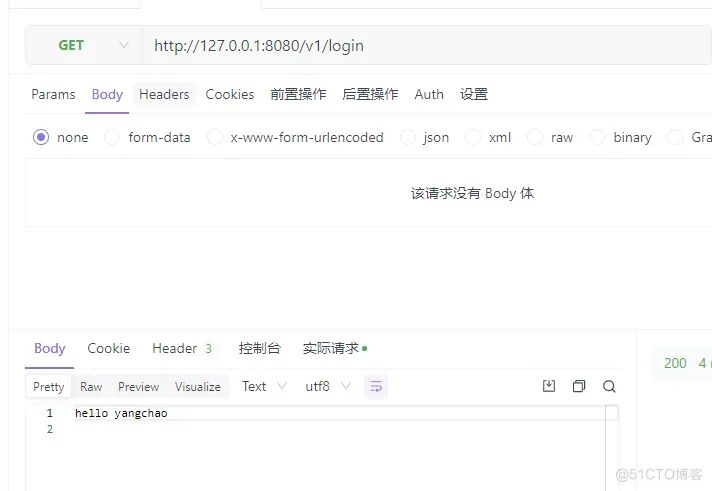
Task: Switch response view to Visualize
Action: (198, 387)
